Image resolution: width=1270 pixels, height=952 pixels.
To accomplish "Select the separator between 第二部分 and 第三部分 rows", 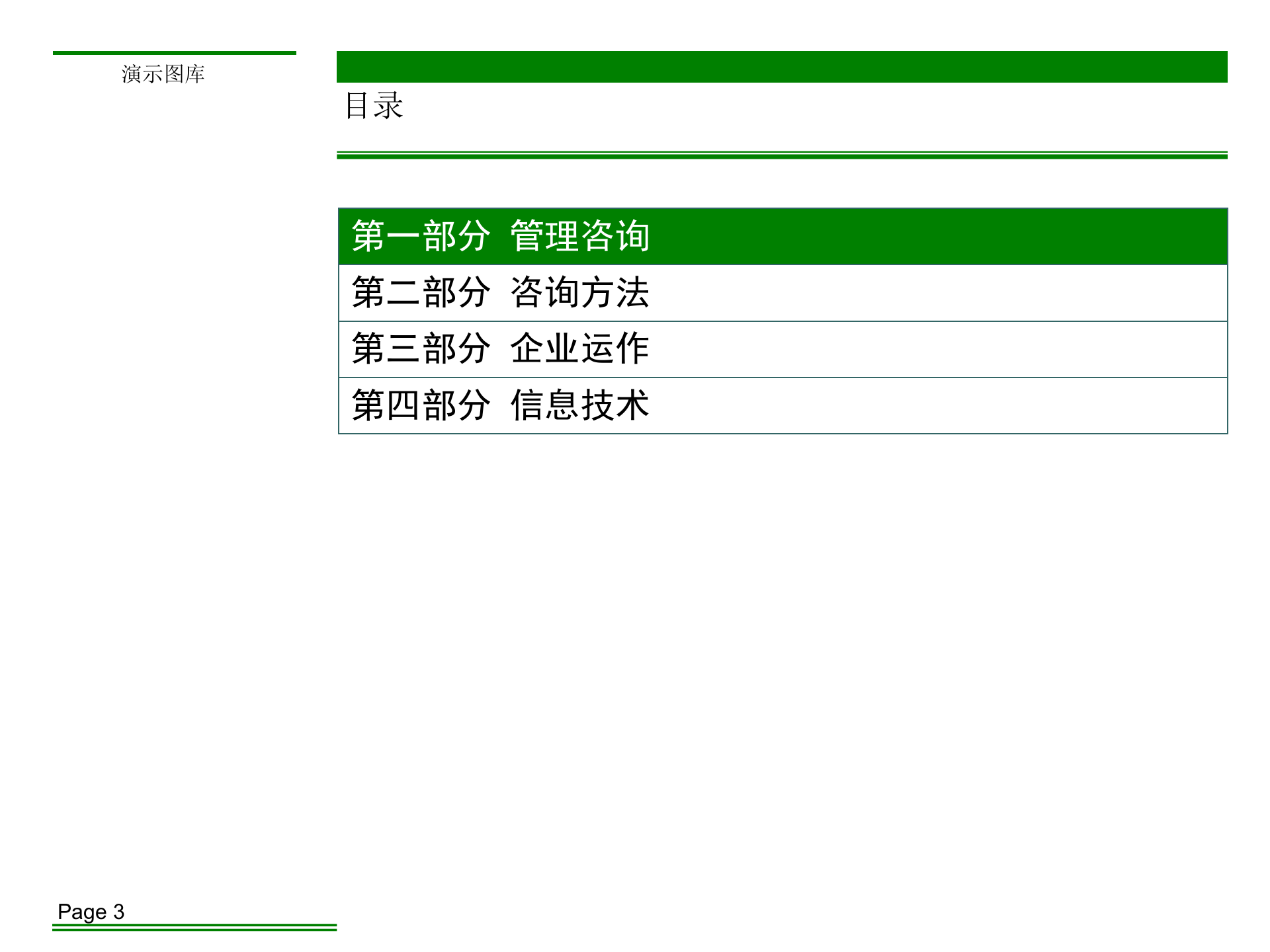I will (781, 321).
